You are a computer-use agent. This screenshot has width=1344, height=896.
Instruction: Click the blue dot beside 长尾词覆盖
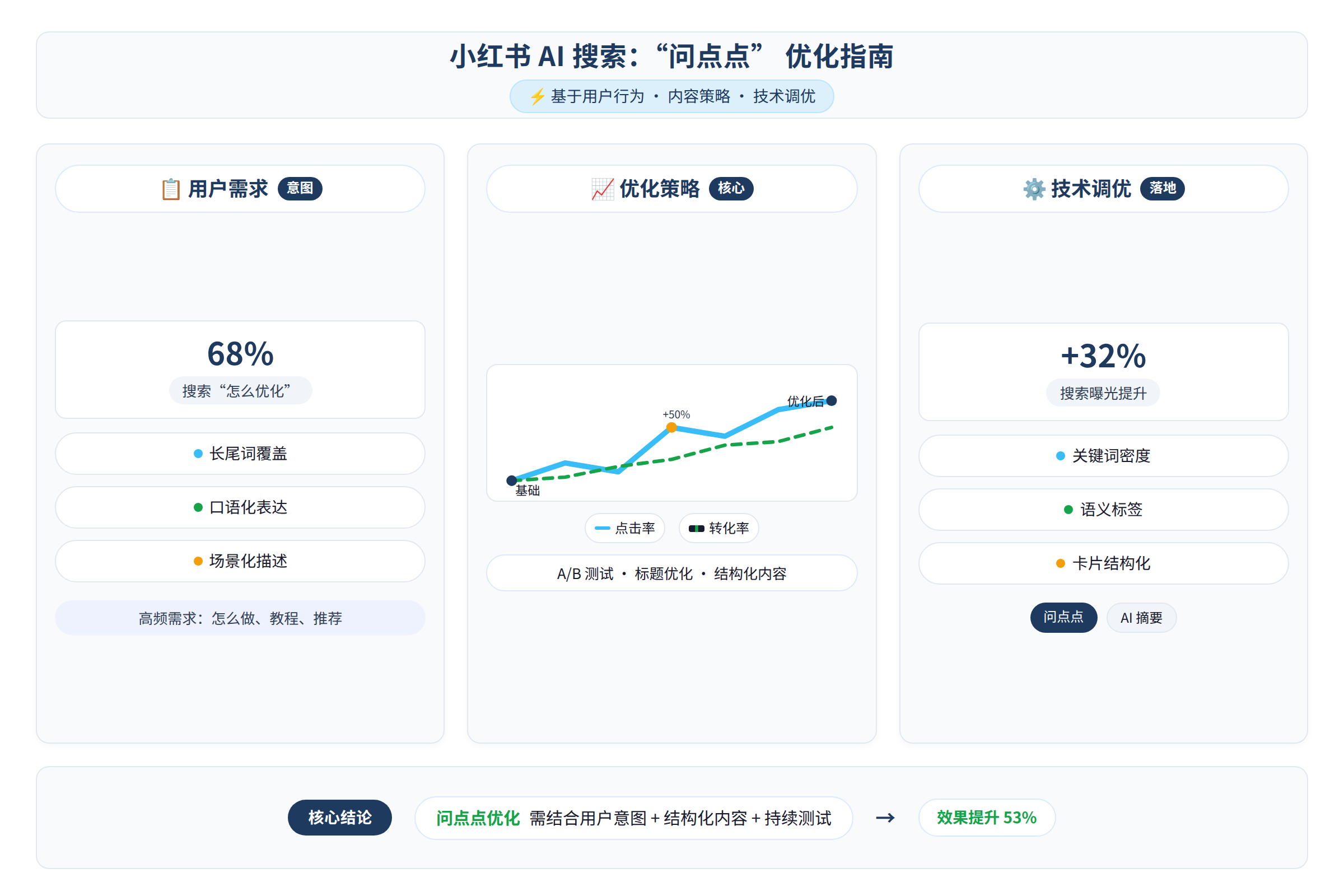coord(198,454)
